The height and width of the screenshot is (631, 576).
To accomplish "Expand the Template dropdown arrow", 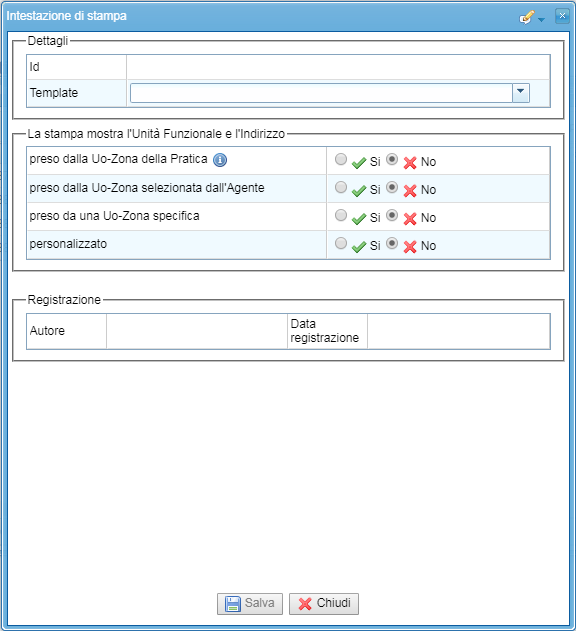I will point(520,93).
